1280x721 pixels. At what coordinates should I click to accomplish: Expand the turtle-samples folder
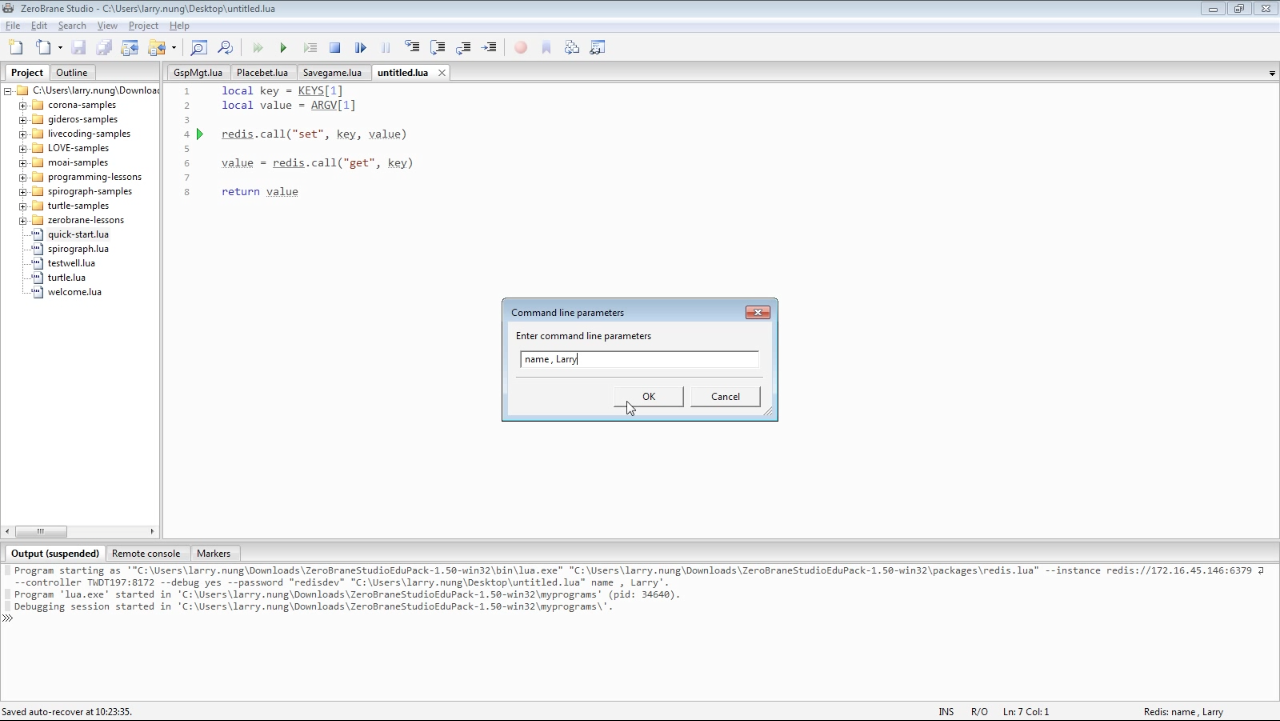point(23,206)
